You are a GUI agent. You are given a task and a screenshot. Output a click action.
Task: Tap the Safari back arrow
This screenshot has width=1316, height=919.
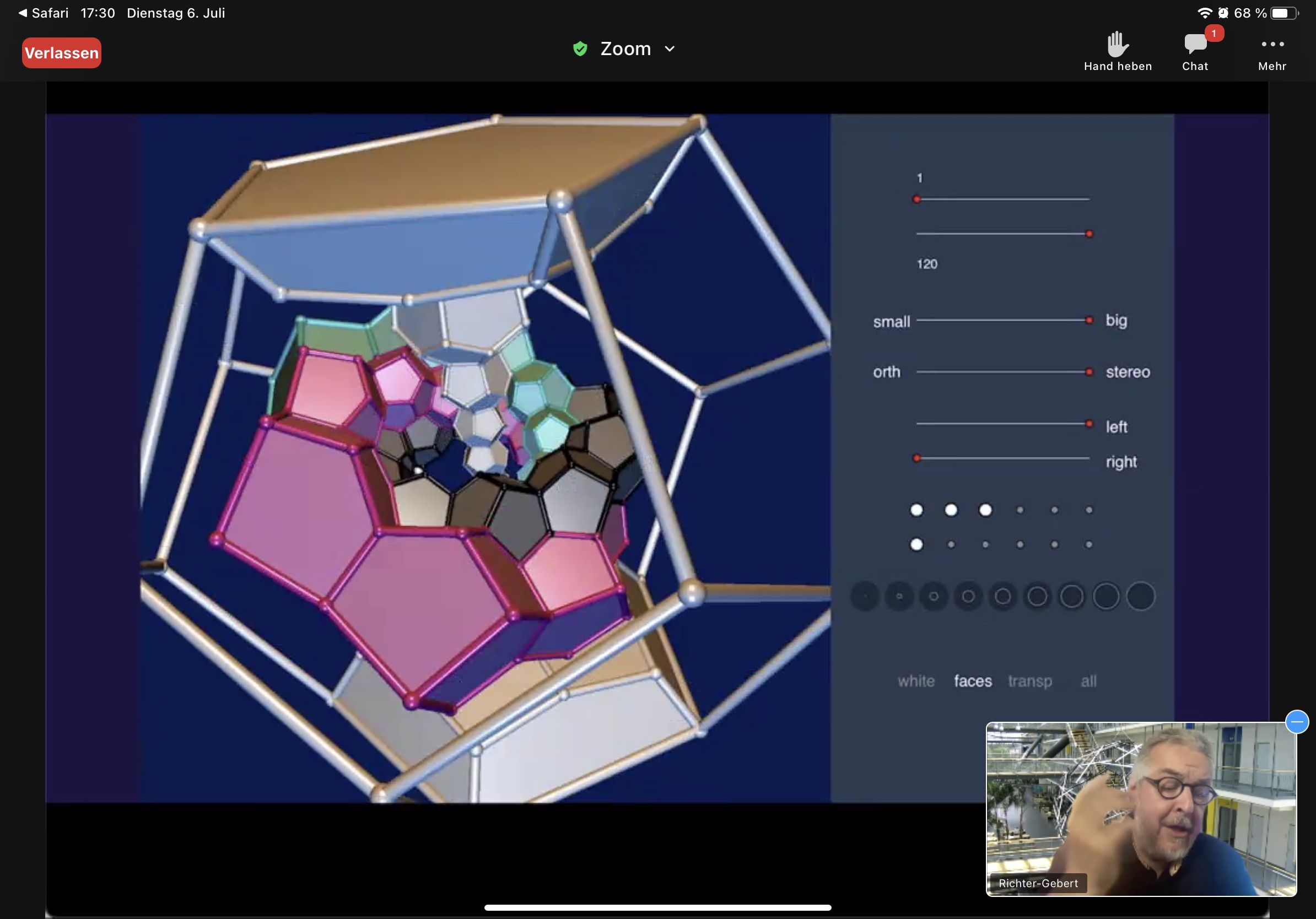23,13
